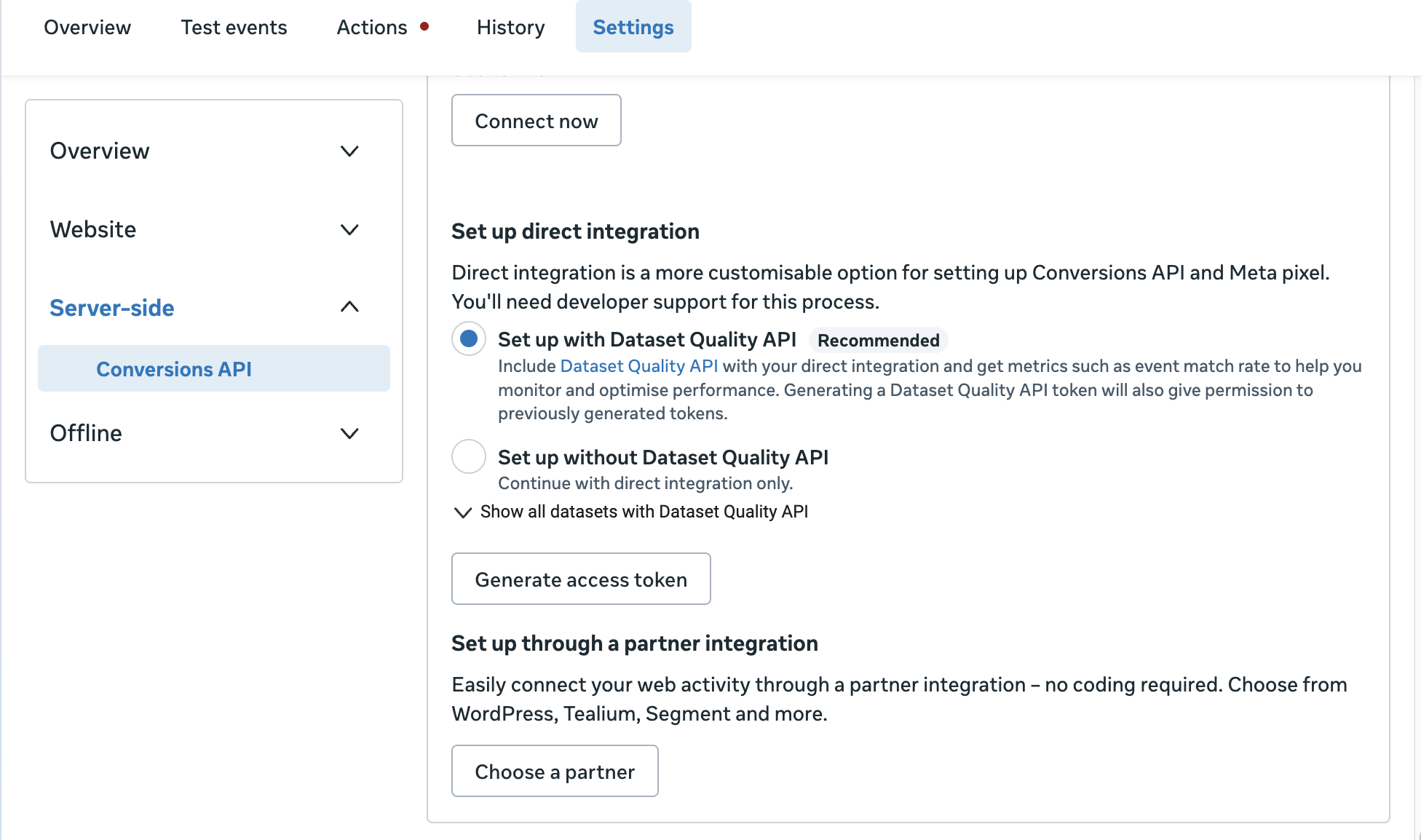1421x840 pixels.
Task: Select the Settings tab
Action: (x=633, y=27)
